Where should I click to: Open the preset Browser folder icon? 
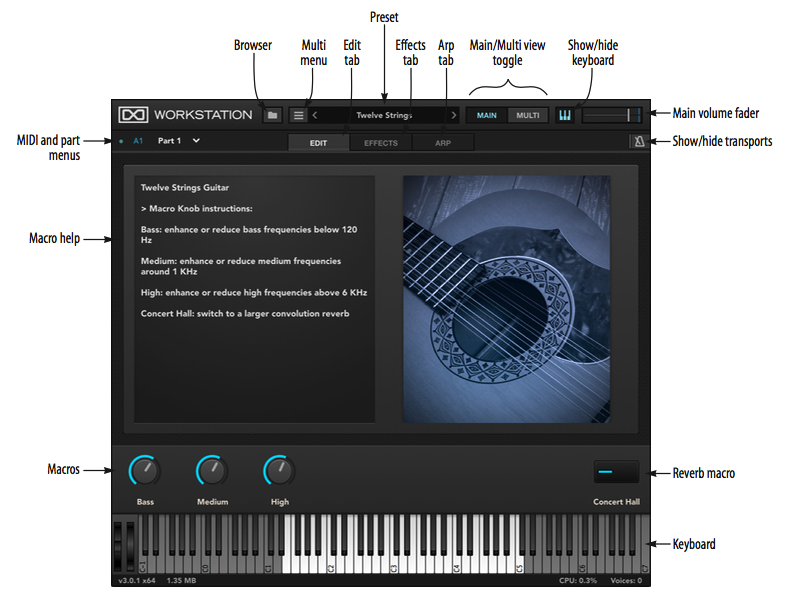click(272, 115)
